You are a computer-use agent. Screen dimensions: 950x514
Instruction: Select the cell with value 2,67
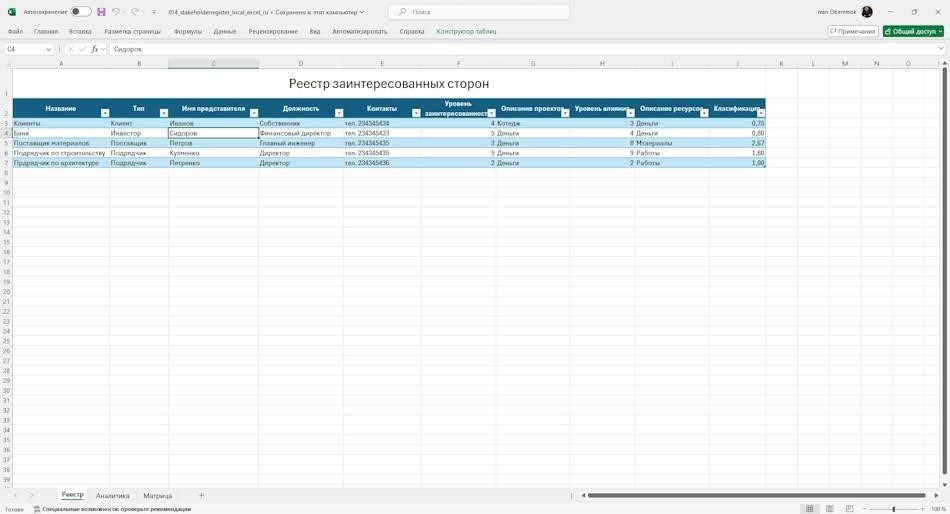(737, 143)
